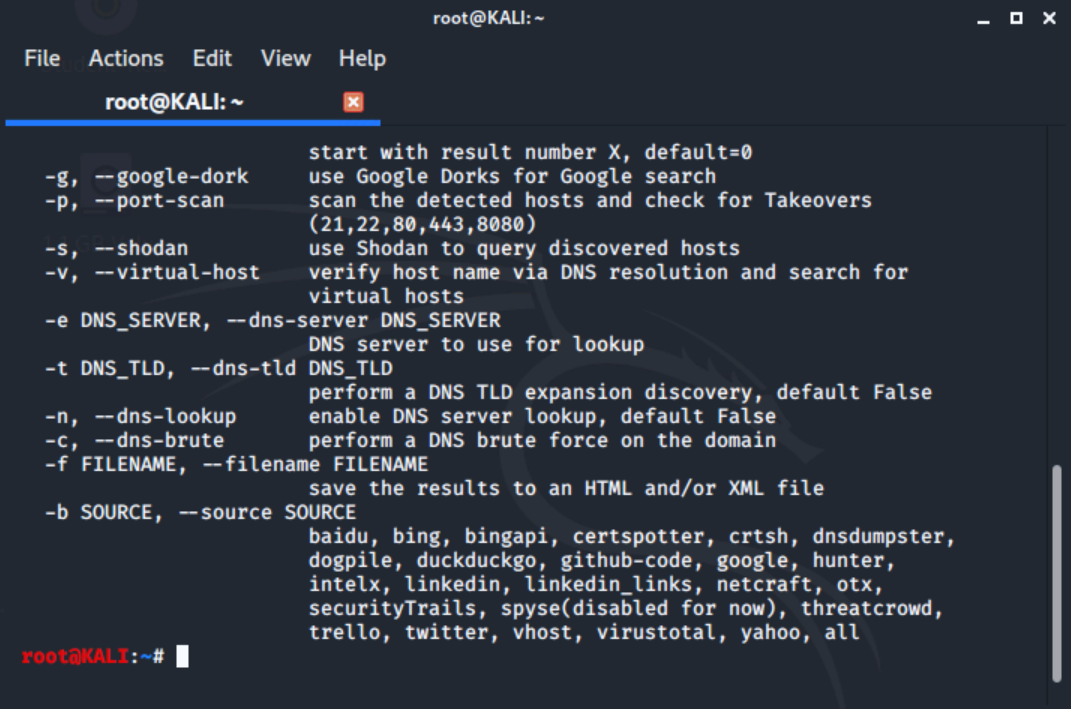
Task: Close the terminal window
Action: pyautogui.click(x=1050, y=18)
